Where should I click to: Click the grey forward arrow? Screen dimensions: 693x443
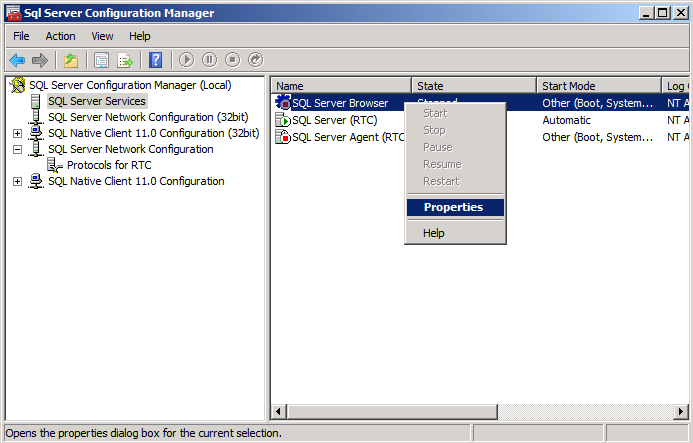(40, 60)
